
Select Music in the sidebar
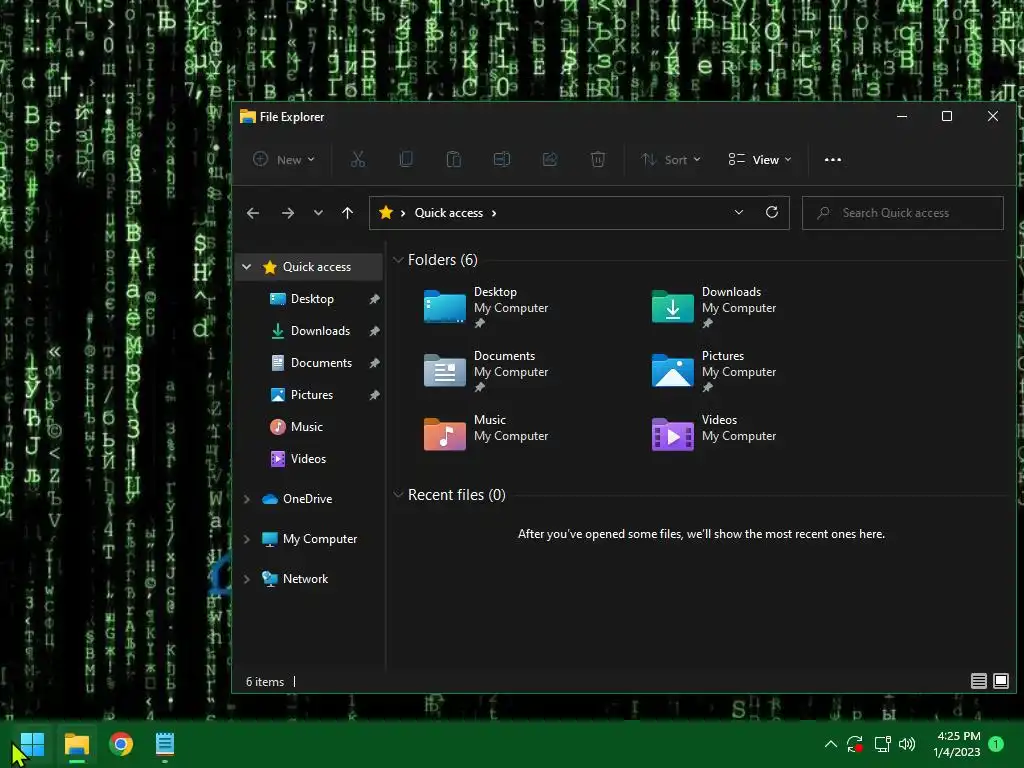[x=307, y=426]
